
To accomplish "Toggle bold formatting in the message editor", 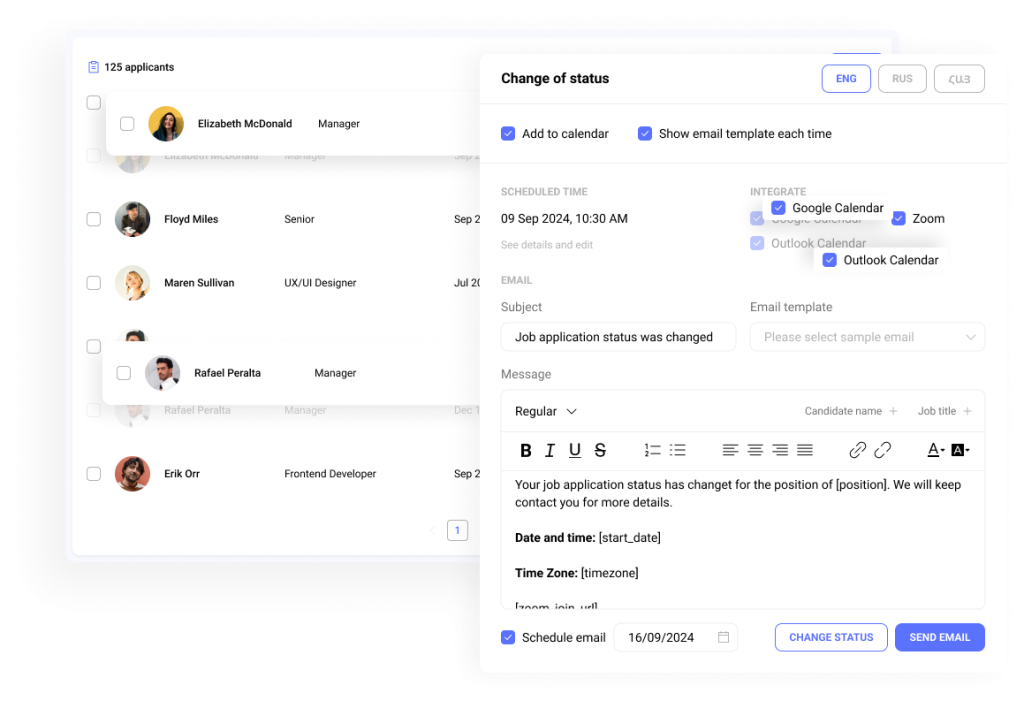I will (x=526, y=450).
